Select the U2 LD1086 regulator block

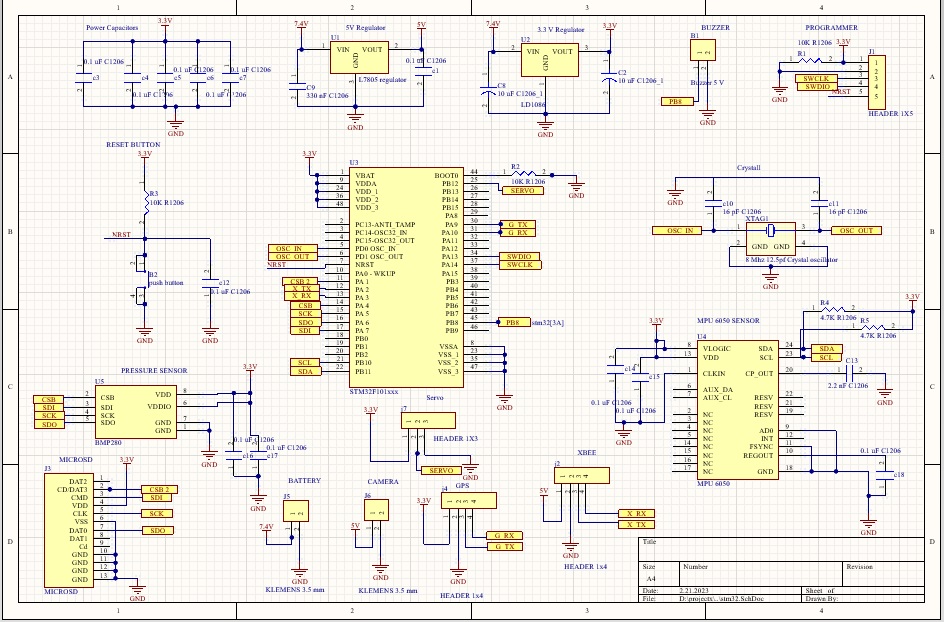tap(550, 60)
